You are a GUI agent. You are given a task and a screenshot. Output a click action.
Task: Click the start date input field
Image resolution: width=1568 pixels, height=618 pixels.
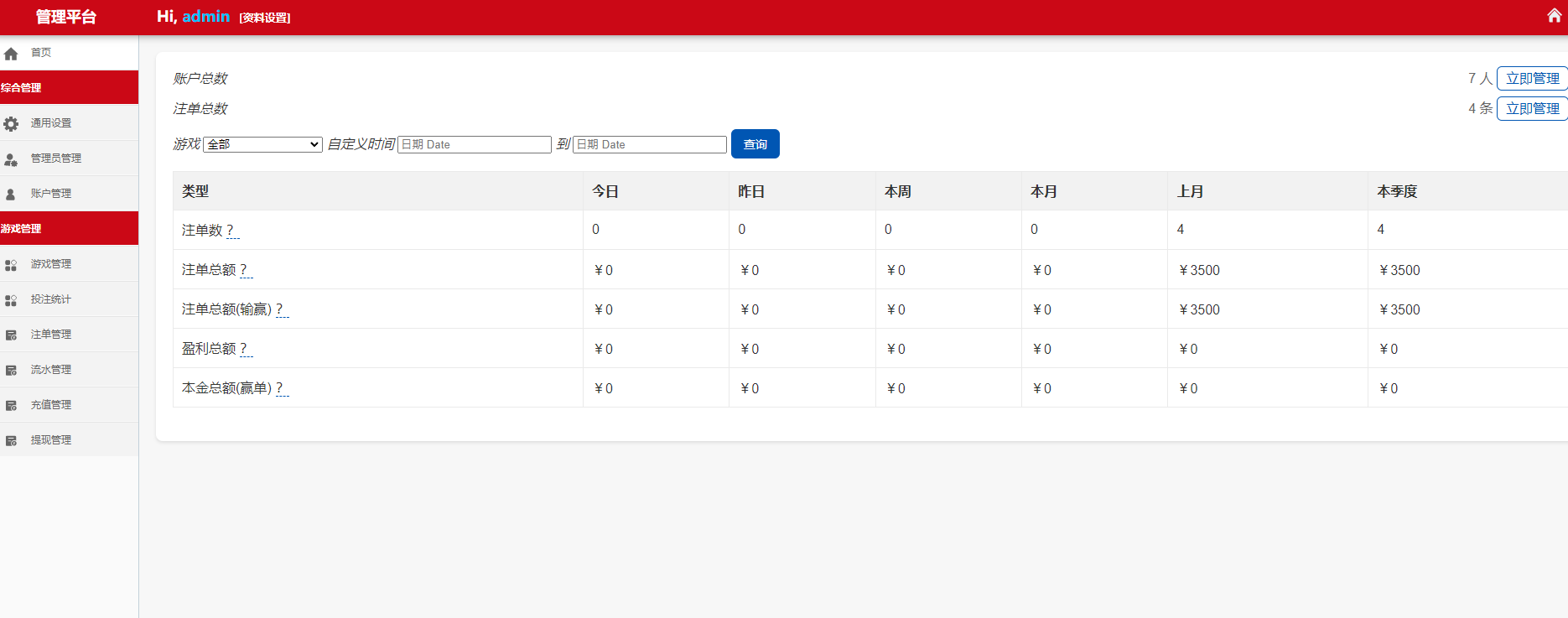coord(474,144)
